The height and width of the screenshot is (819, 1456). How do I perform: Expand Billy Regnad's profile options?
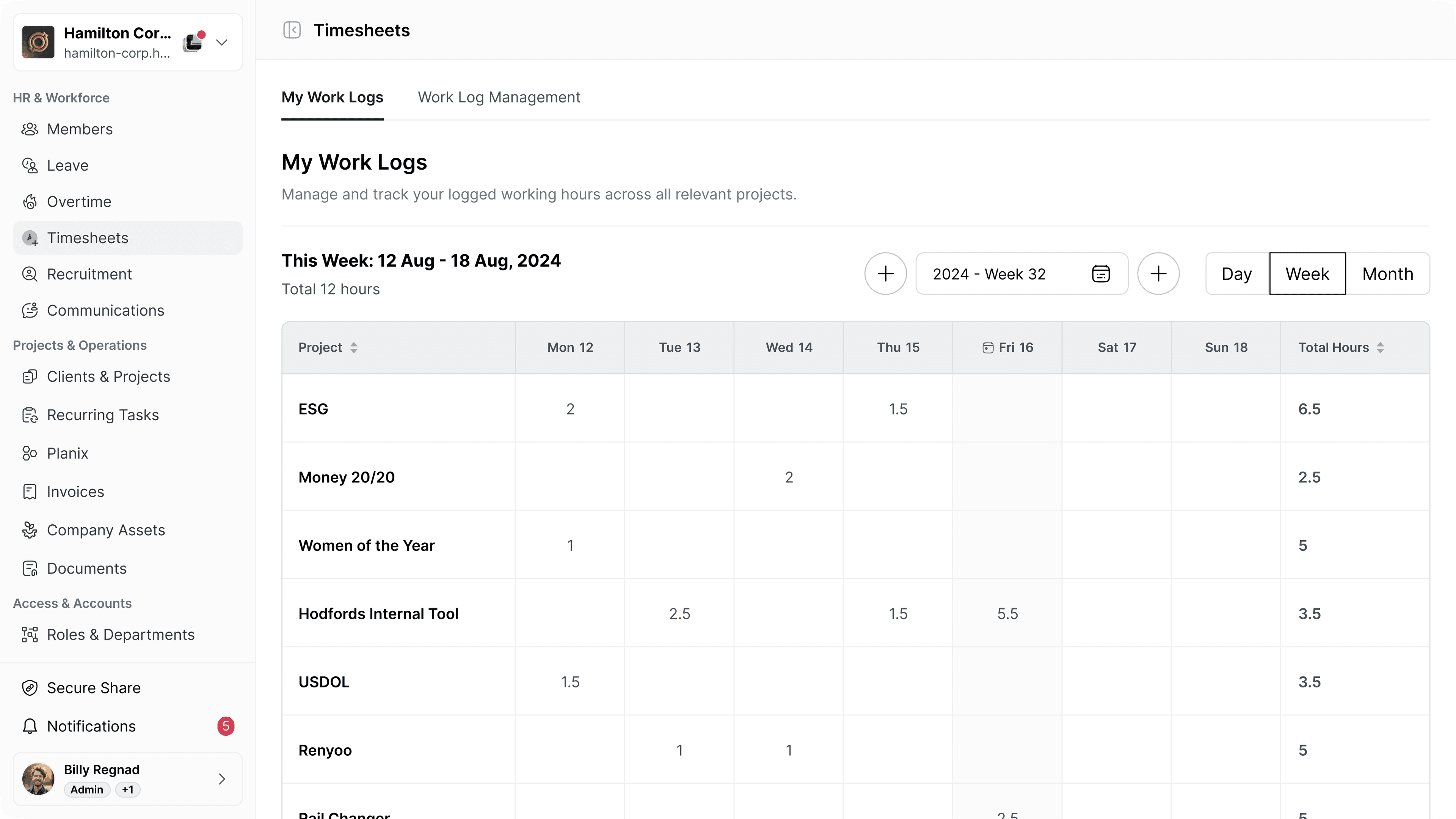pos(221,779)
